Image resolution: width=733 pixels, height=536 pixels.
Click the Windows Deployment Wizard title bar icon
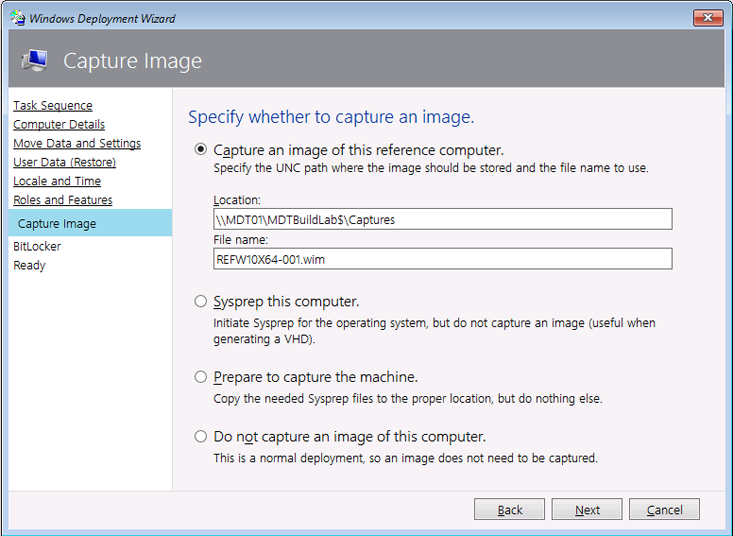tap(17, 18)
